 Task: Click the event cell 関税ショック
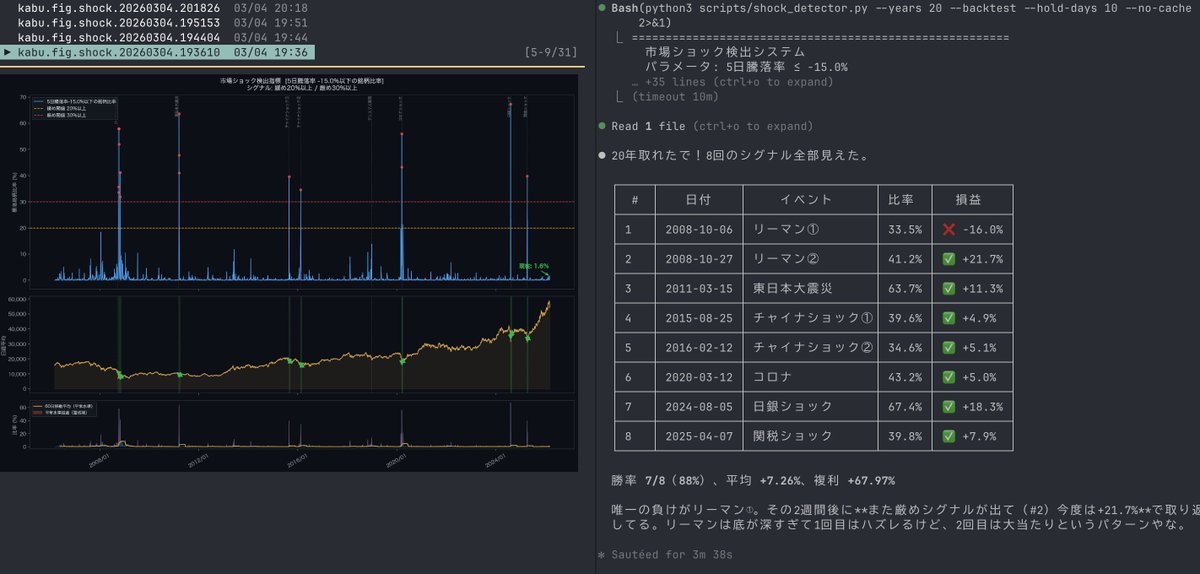pyautogui.click(x=792, y=437)
